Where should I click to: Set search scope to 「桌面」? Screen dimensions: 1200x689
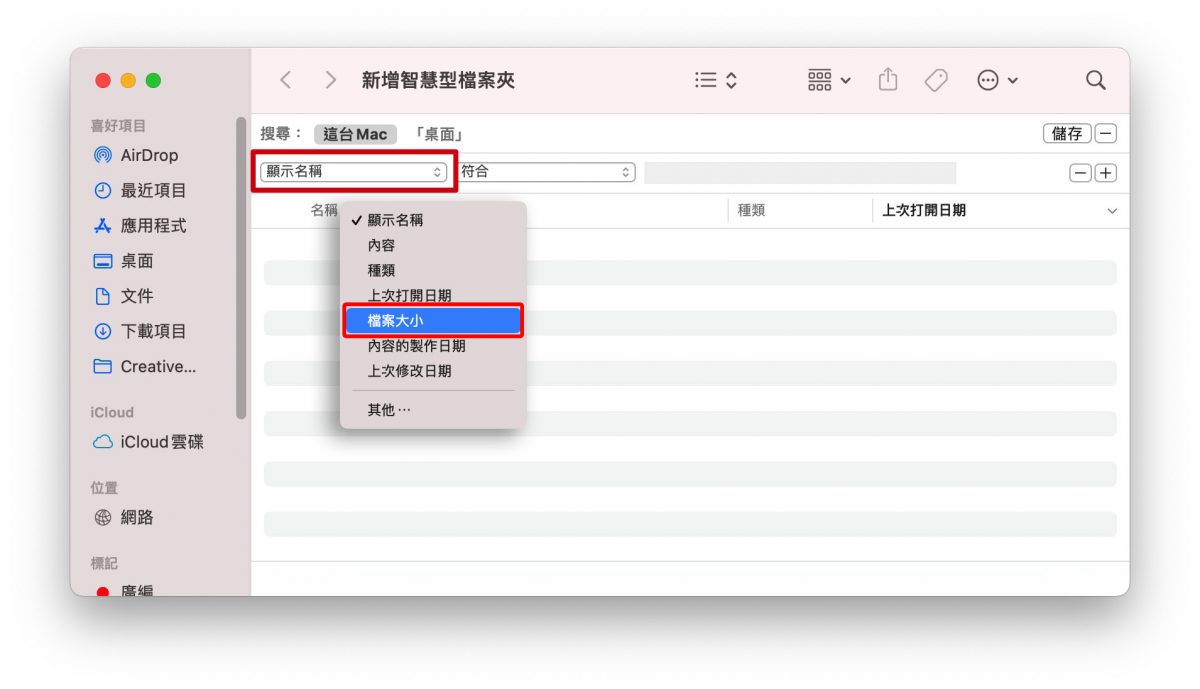pyautogui.click(x=438, y=134)
